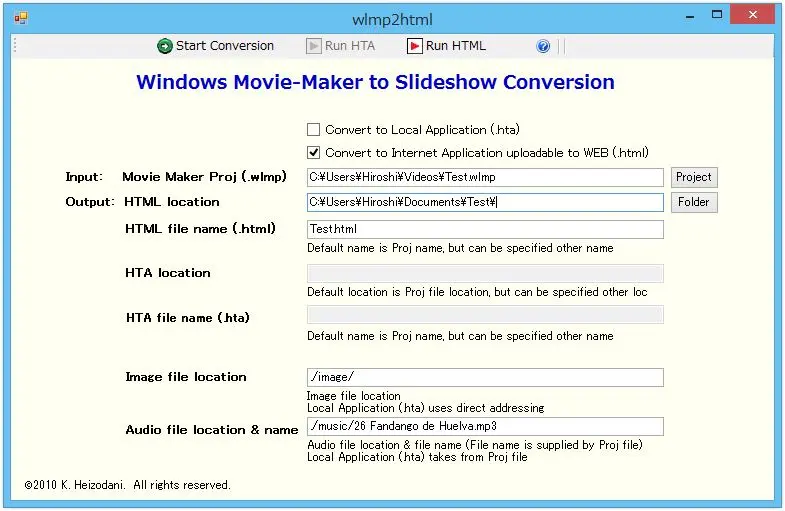
Task: Focus the Movie Maker Proj (.wlmp) path field
Action: (485, 177)
